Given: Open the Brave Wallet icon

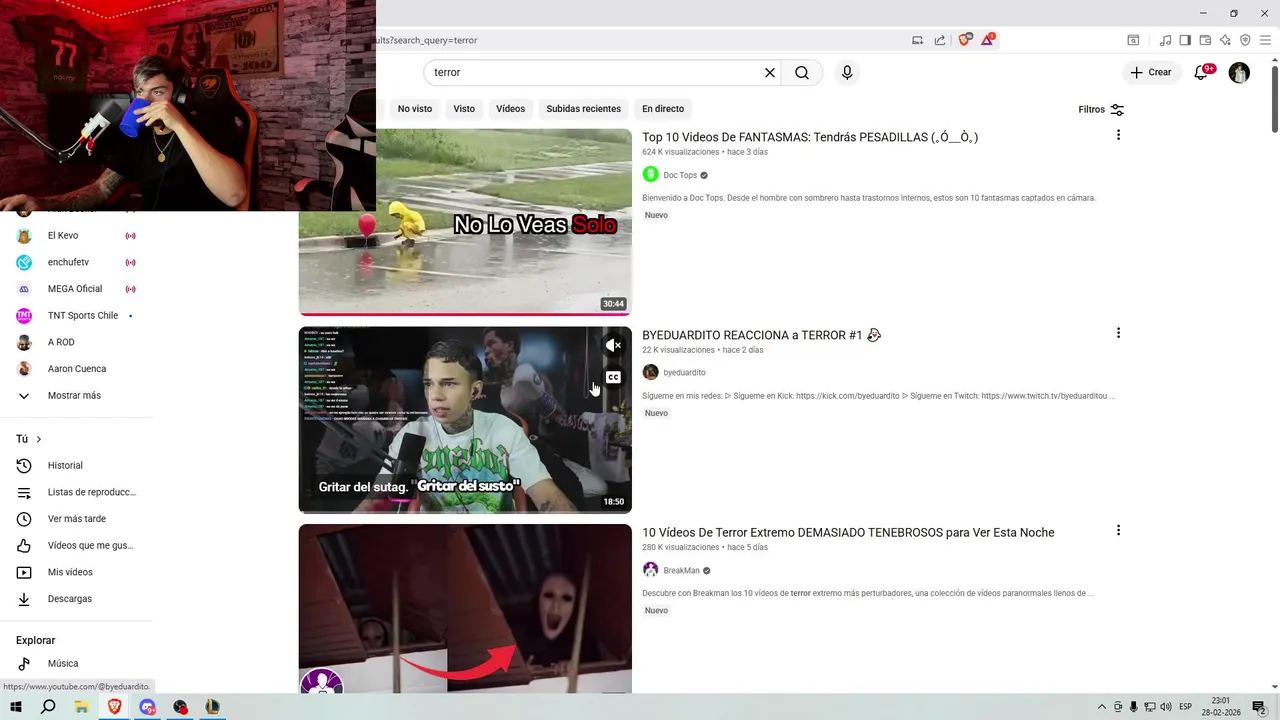Looking at the screenshot, I should tap(1205, 40).
